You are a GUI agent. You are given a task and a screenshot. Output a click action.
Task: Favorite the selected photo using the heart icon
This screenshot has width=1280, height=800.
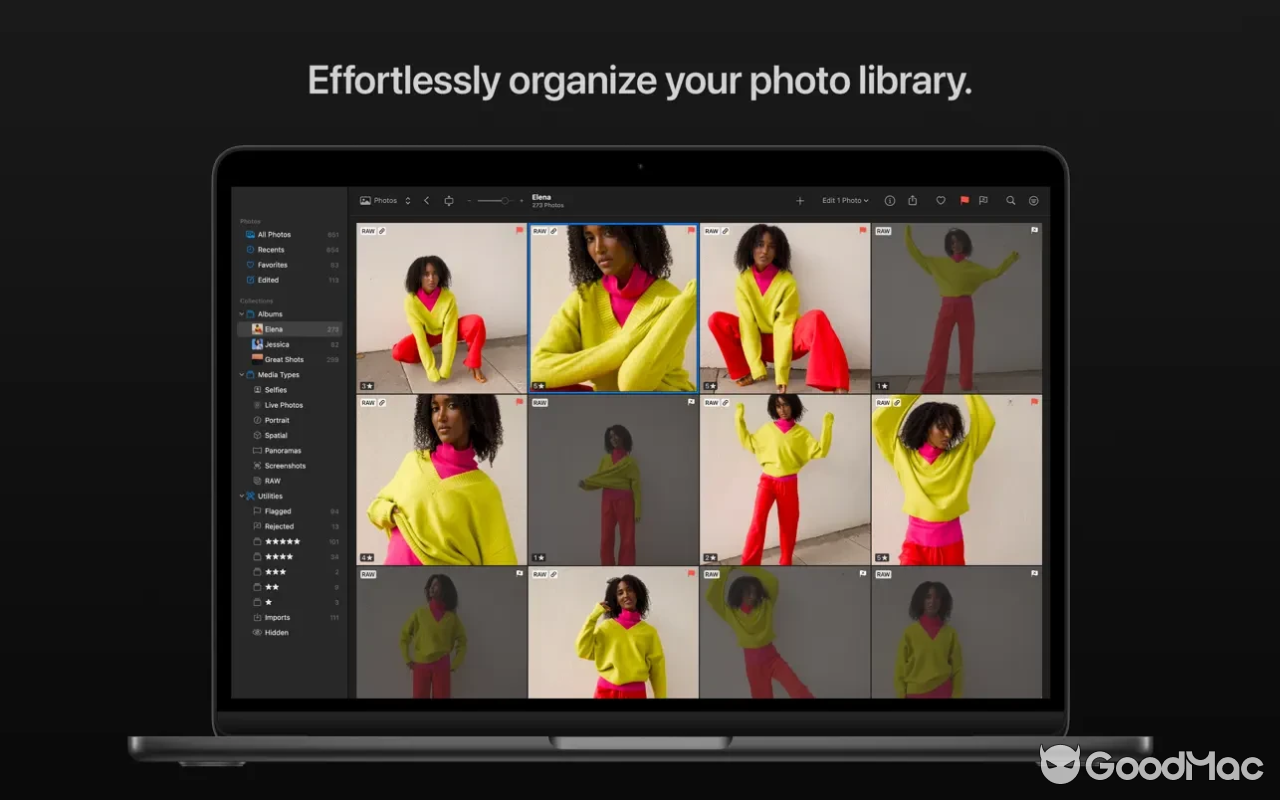tap(940, 200)
